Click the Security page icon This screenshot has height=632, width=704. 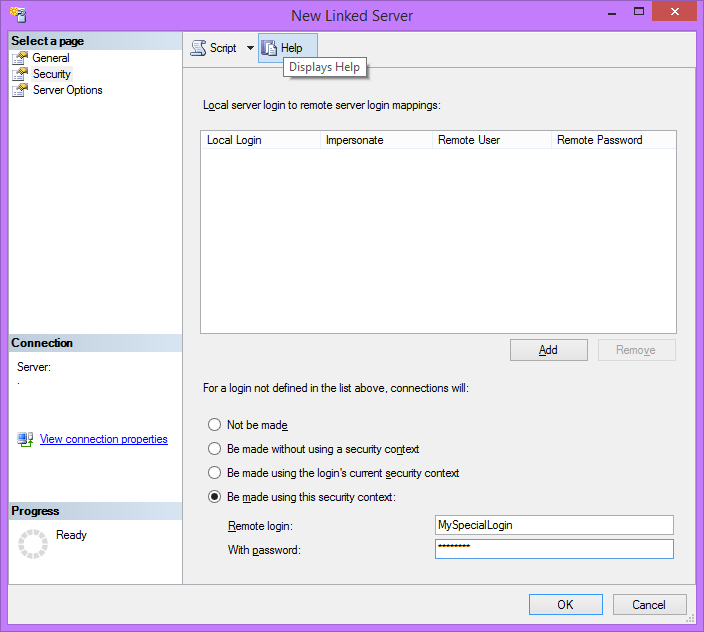pos(20,74)
